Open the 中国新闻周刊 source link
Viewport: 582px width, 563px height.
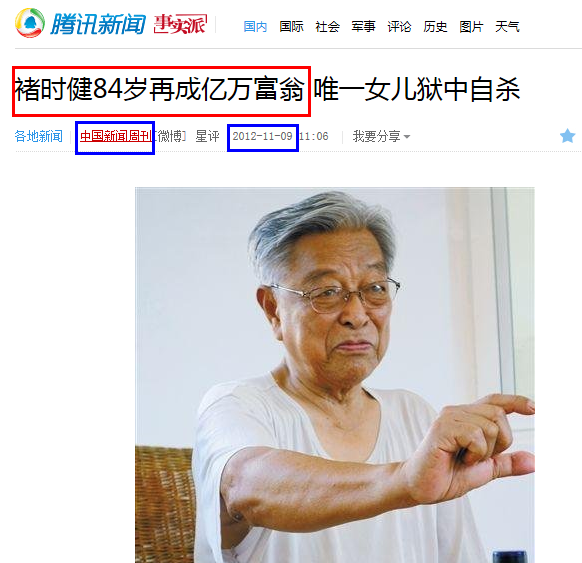[x=116, y=136]
